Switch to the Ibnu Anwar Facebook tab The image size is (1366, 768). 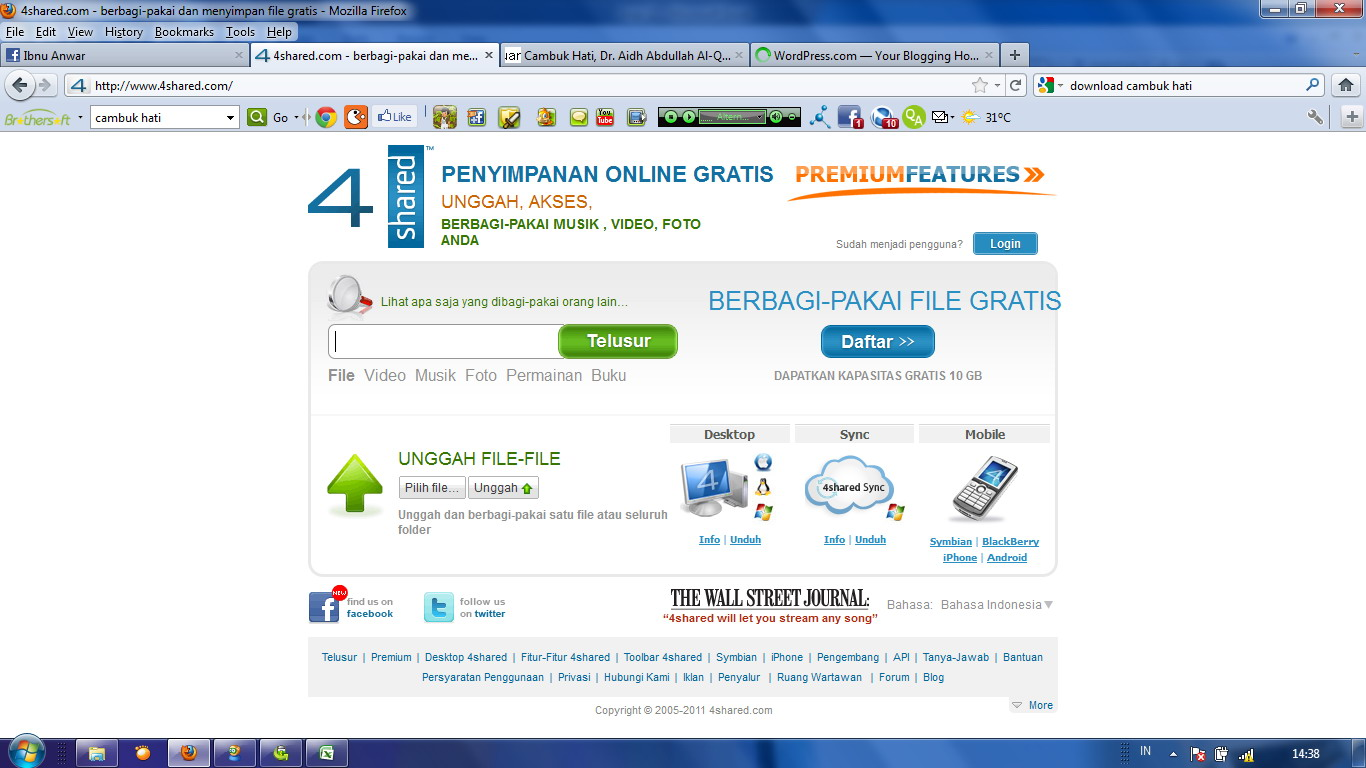[x=125, y=56]
